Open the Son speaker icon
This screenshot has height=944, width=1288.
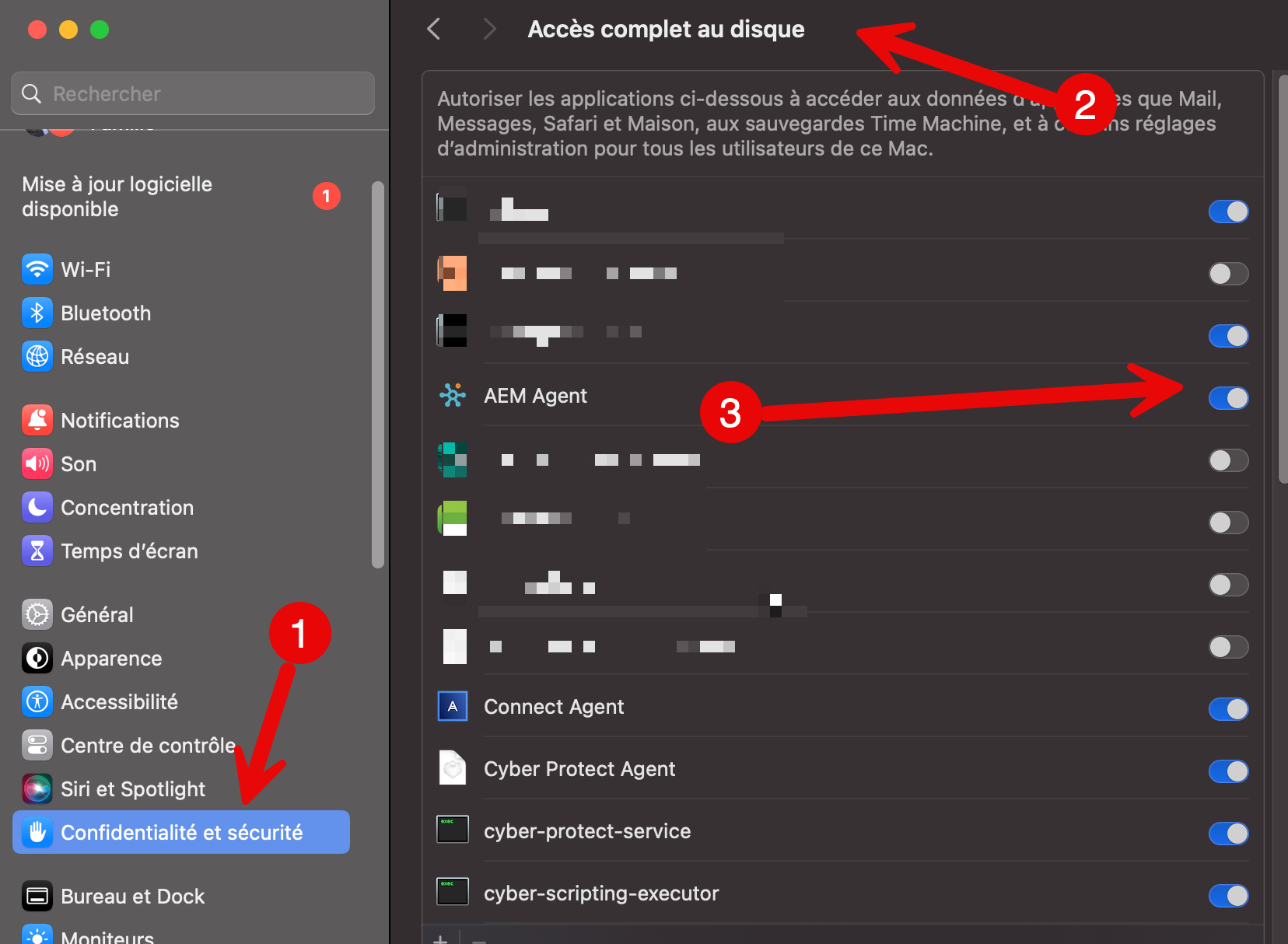coord(37,464)
